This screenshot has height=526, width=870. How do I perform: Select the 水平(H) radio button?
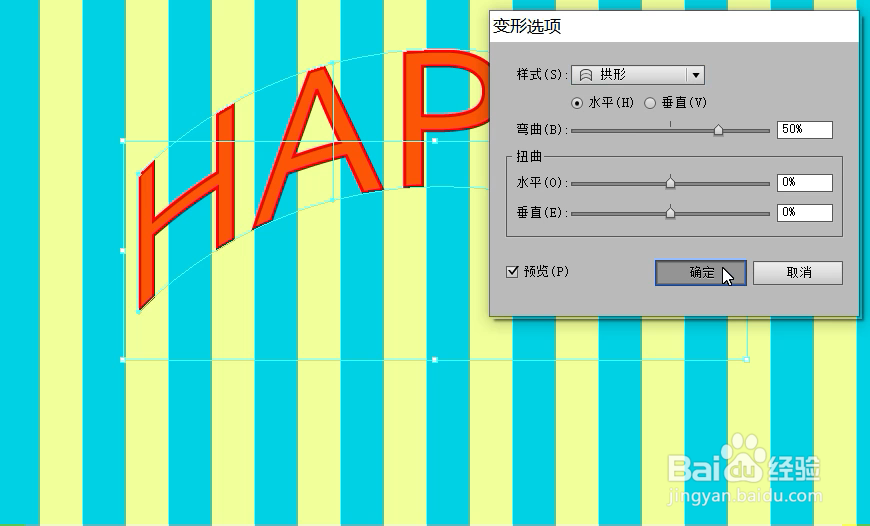coord(577,103)
